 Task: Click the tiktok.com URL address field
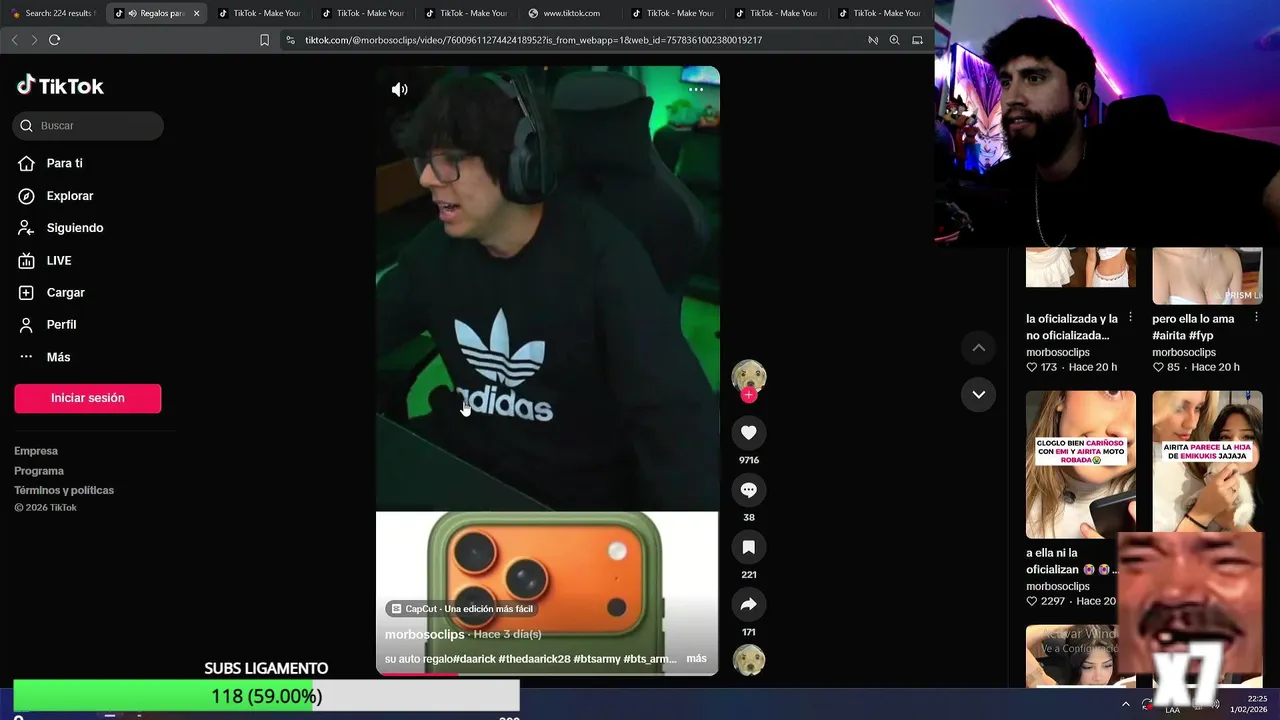[x=533, y=40]
